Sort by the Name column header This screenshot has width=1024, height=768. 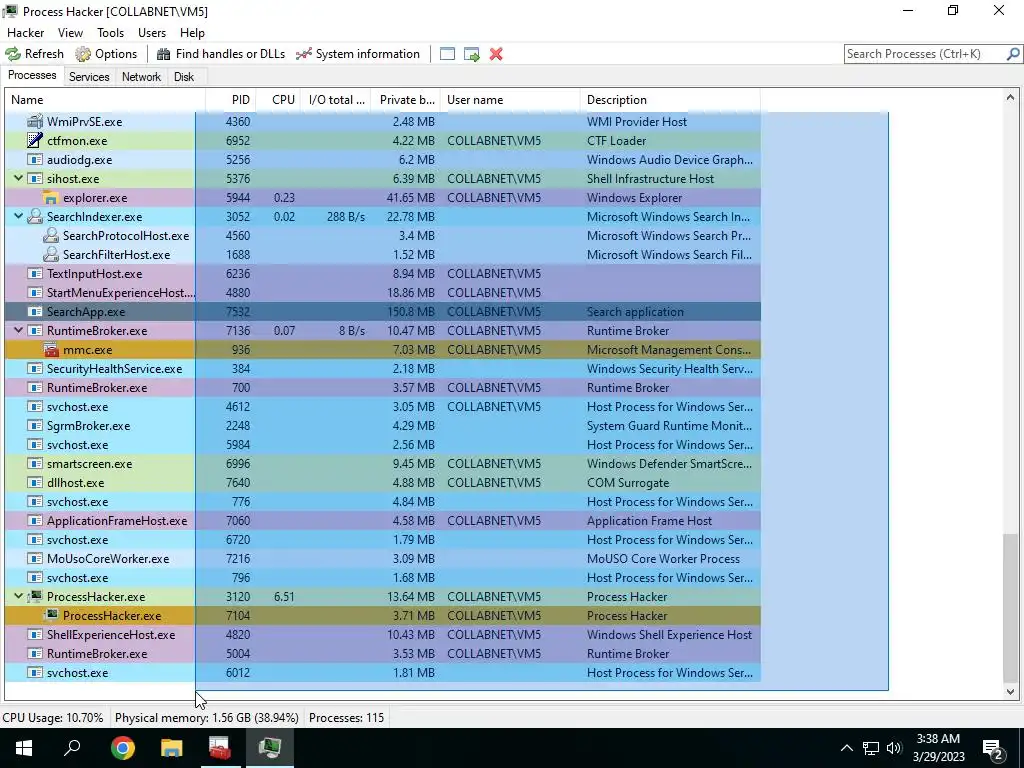click(x=105, y=100)
